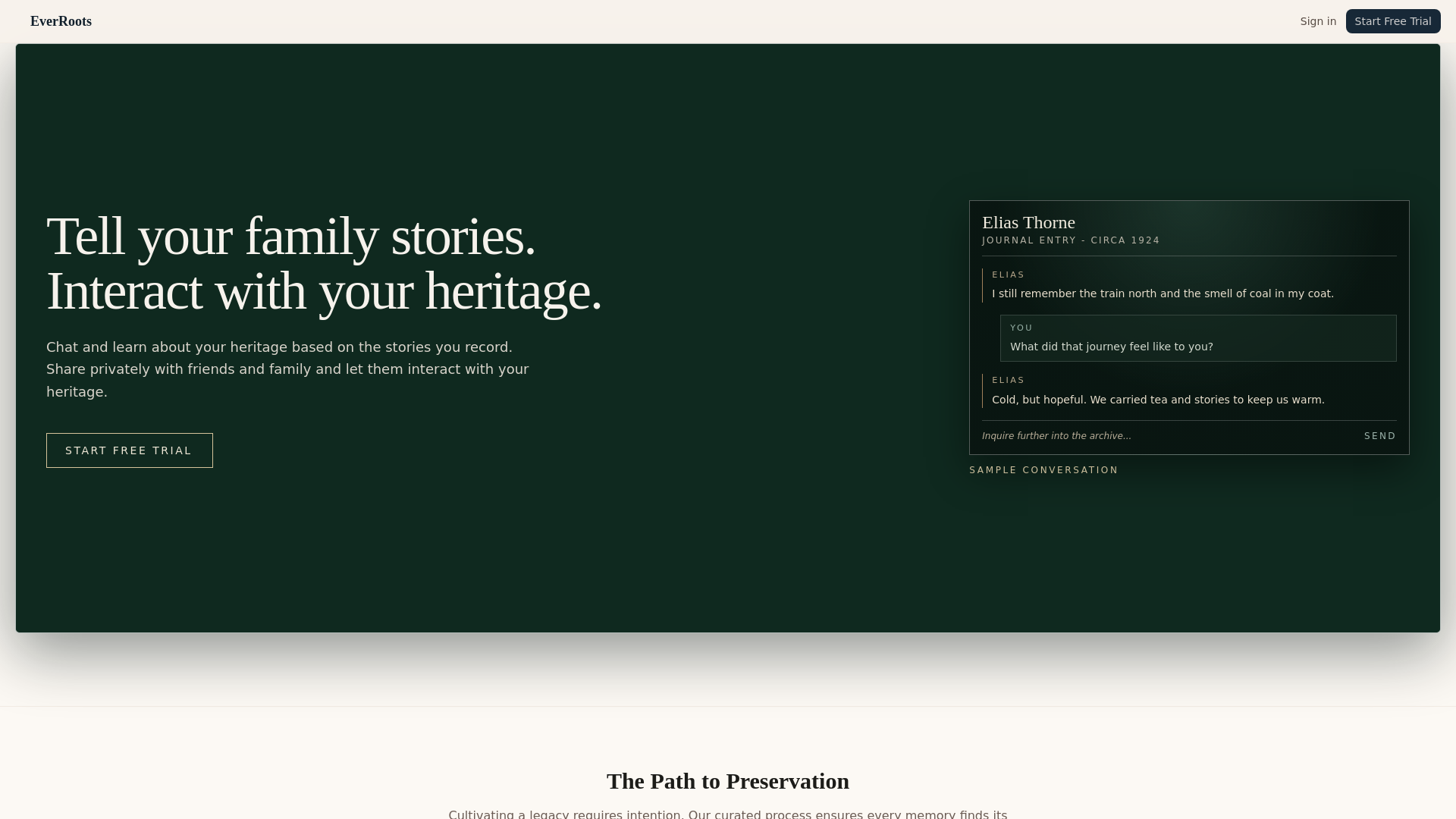Click the SEND button in sample chat
This screenshot has height=819, width=1456.
pyautogui.click(x=1380, y=436)
